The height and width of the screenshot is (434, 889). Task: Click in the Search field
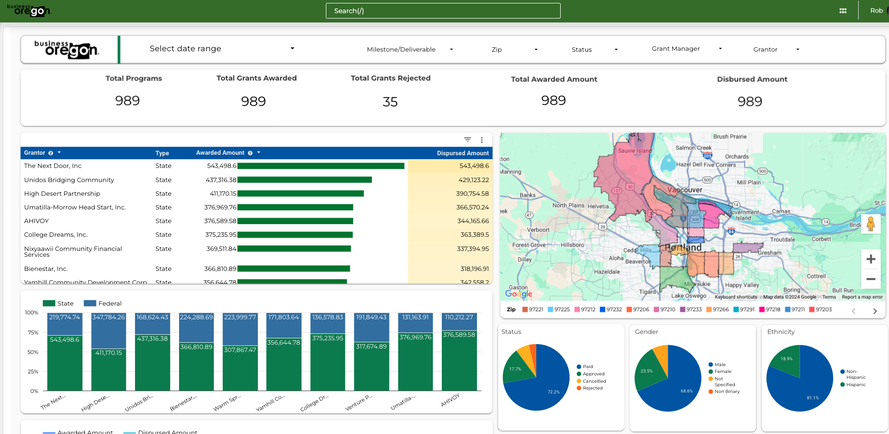(443, 11)
